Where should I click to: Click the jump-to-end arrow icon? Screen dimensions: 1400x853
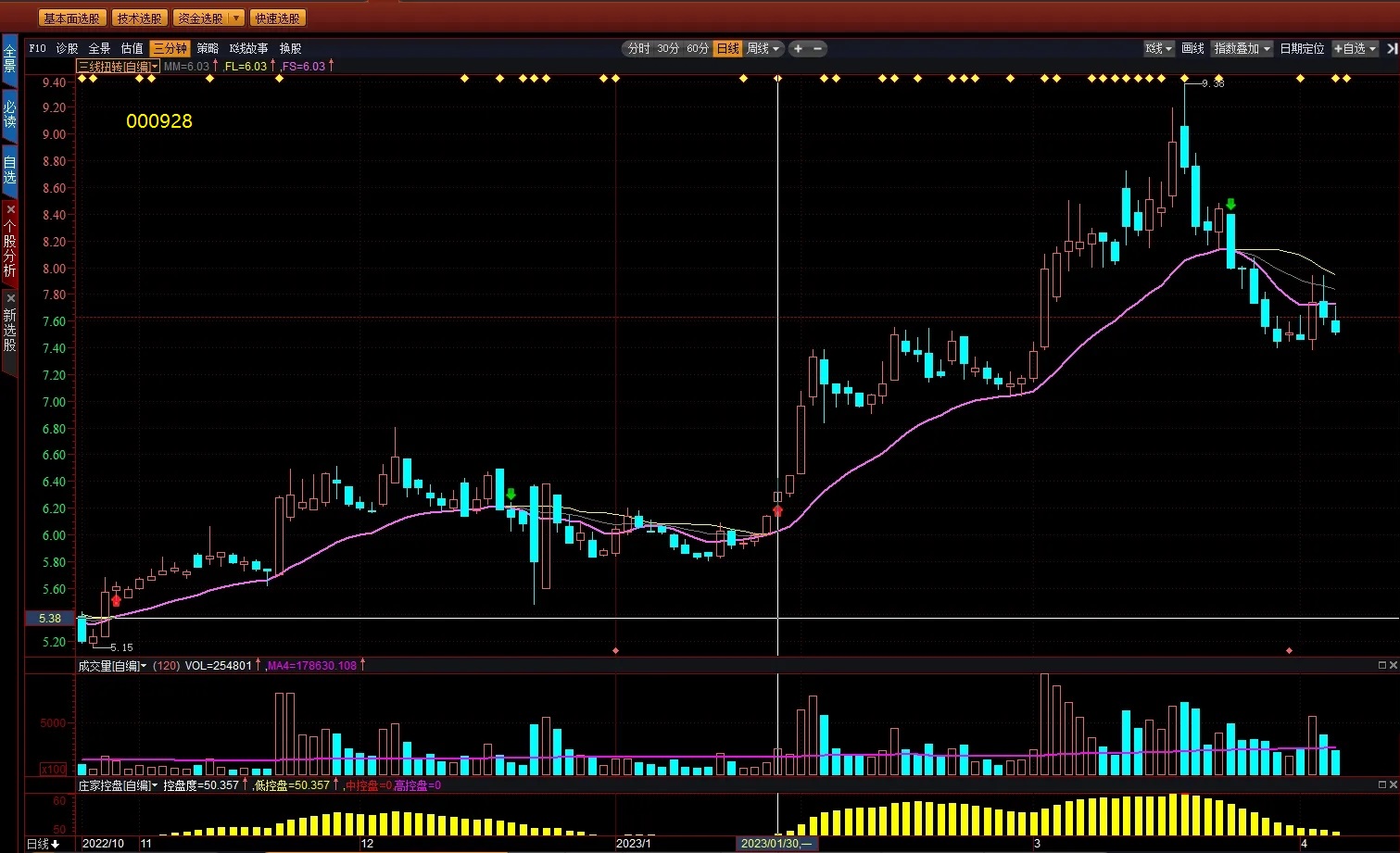(1391, 48)
